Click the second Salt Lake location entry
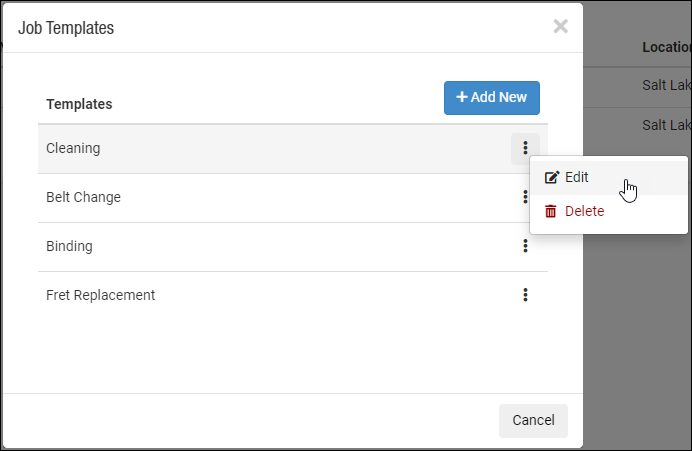 coord(666,125)
